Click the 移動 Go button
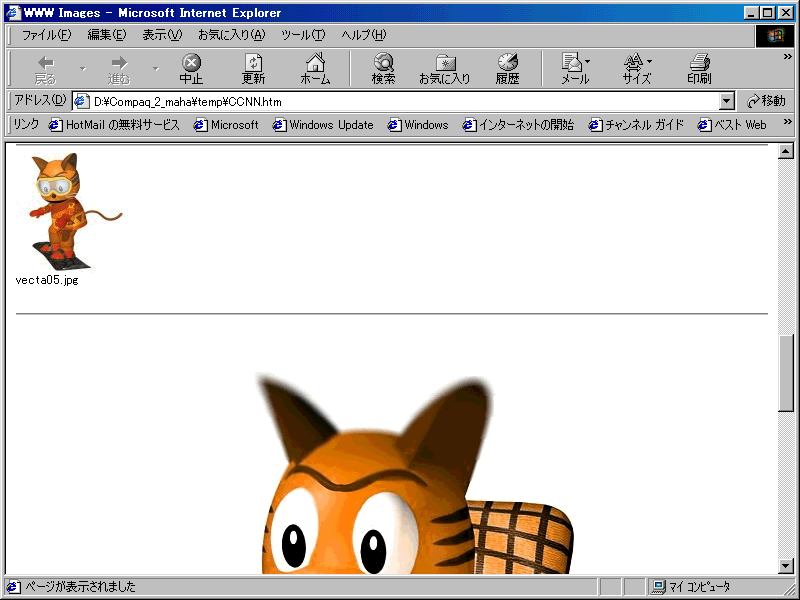Screen dimensions: 800x600 pos(766,101)
